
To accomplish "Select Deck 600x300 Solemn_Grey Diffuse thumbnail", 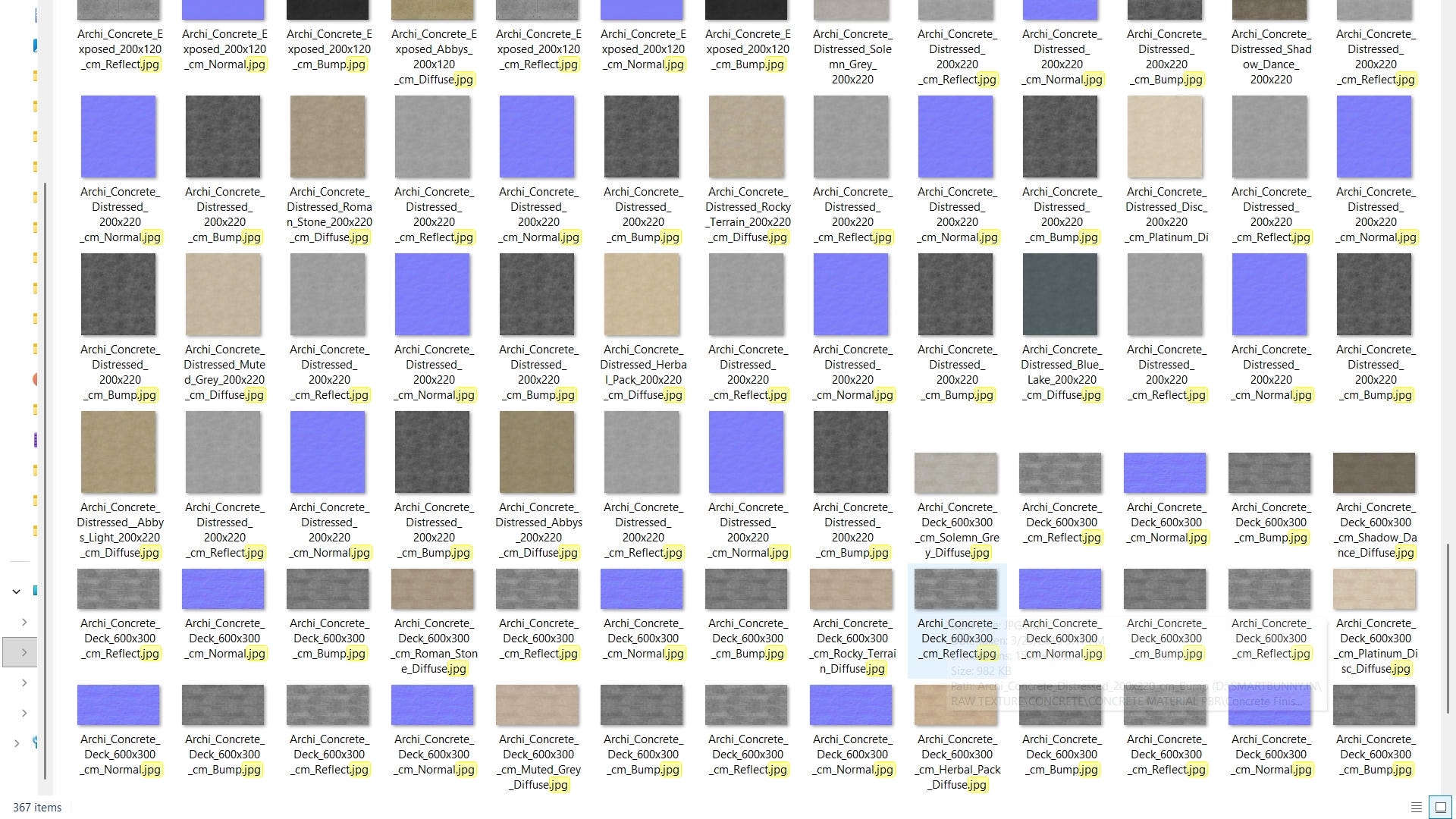I will [955, 473].
